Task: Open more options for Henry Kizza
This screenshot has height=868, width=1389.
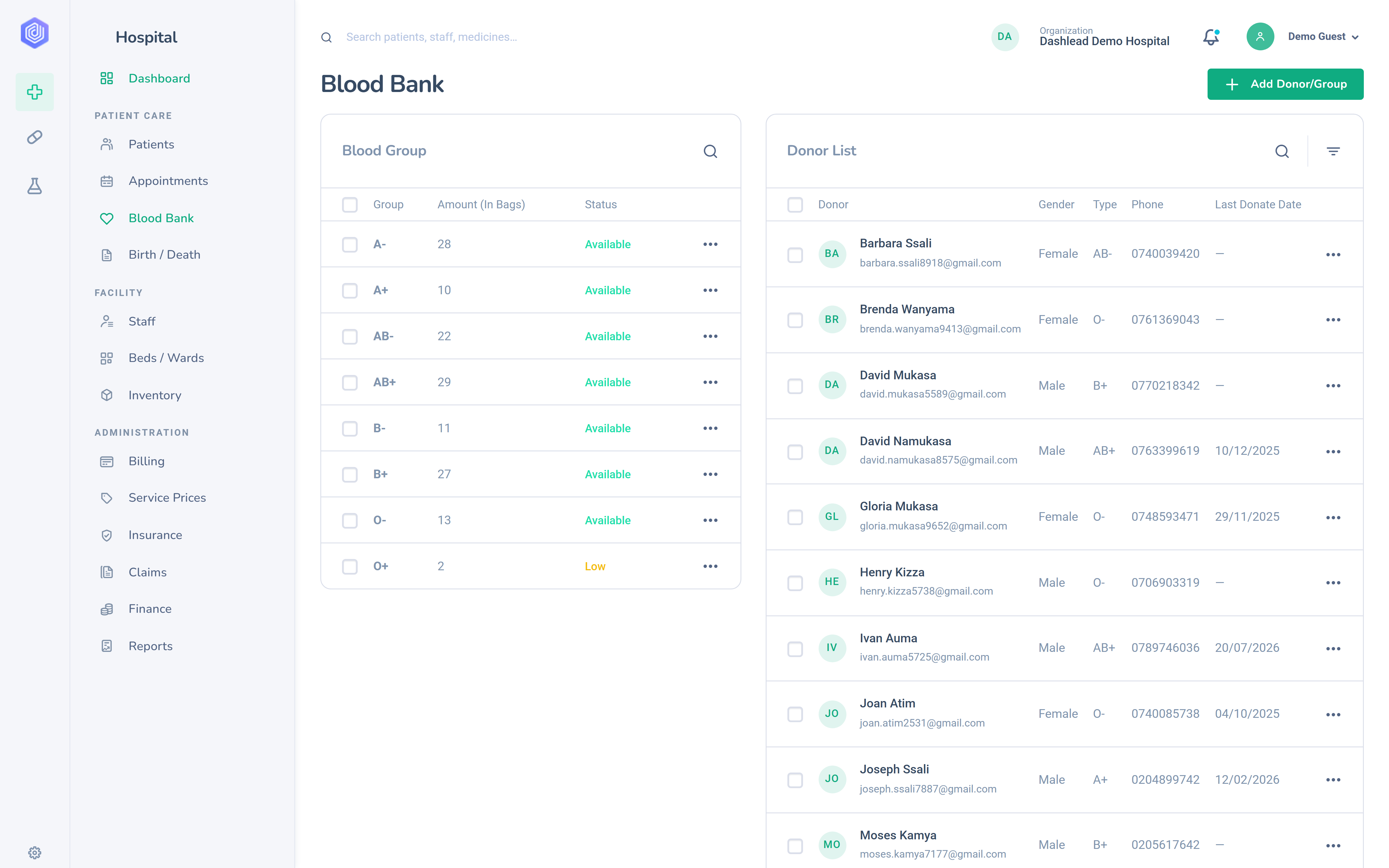Action: [x=1333, y=583]
